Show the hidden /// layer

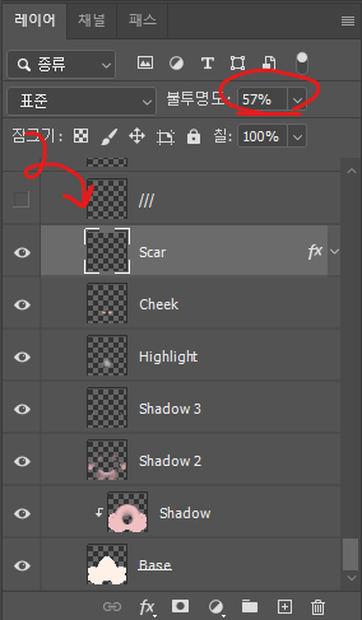21,199
